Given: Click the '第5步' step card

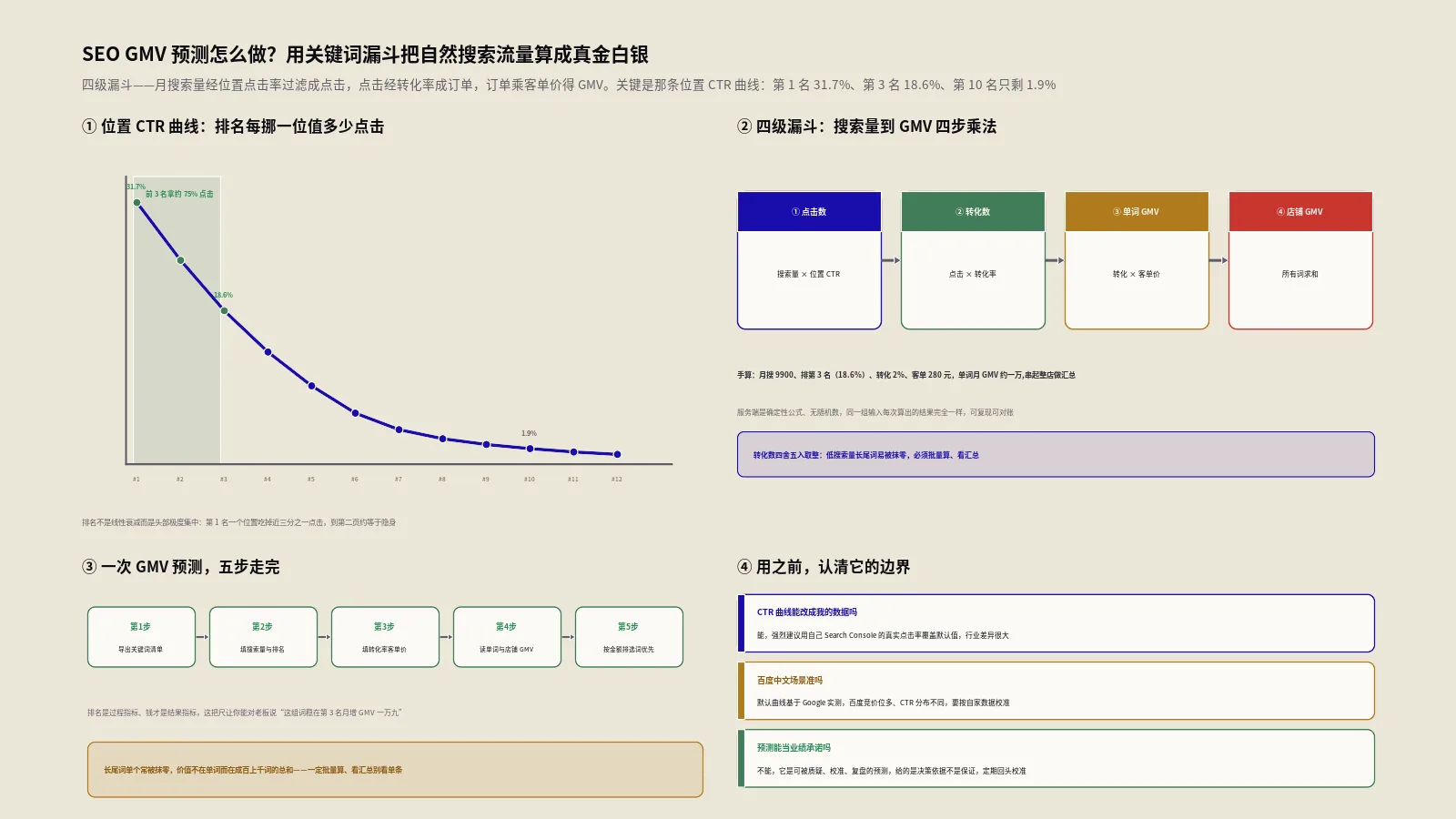Looking at the screenshot, I should click(x=629, y=637).
